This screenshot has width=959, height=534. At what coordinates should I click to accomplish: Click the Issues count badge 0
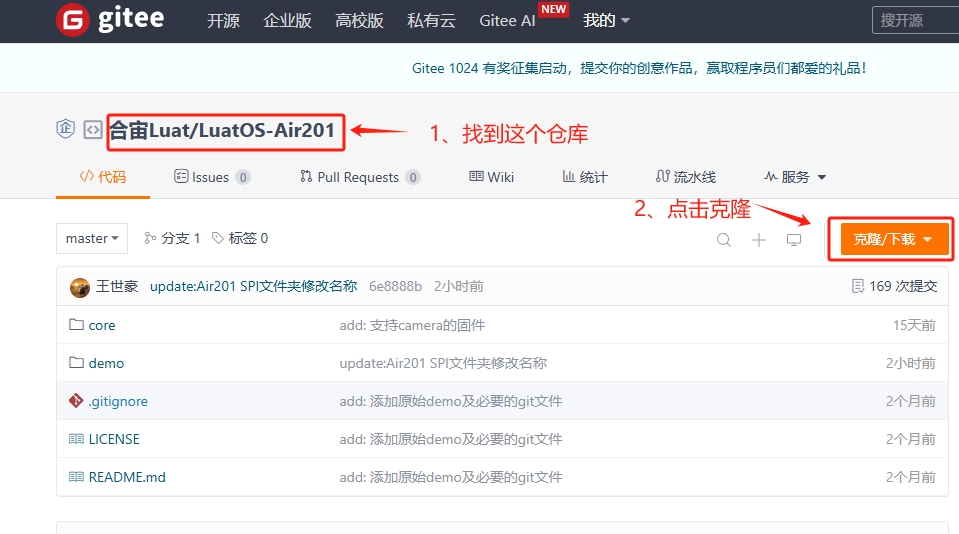(243, 177)
